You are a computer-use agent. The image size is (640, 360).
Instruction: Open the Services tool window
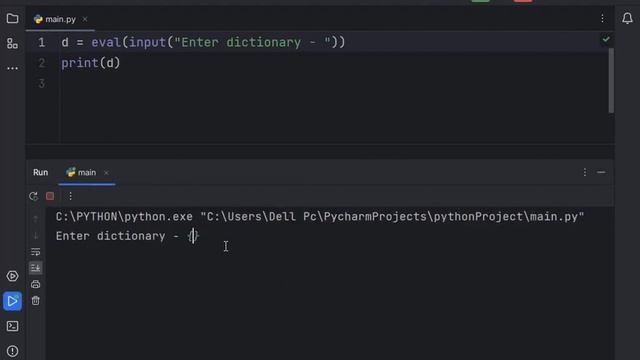[x=12, y=276]
